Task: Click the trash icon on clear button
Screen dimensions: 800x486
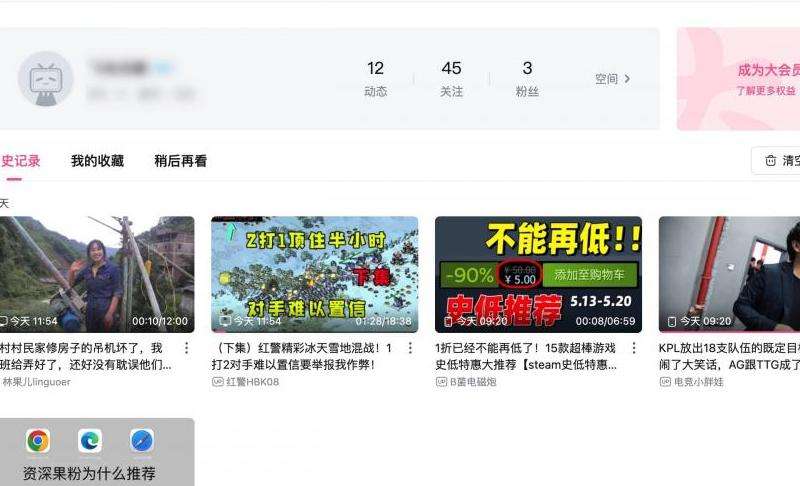Action: pyautogui.click(x=770, y=161)
